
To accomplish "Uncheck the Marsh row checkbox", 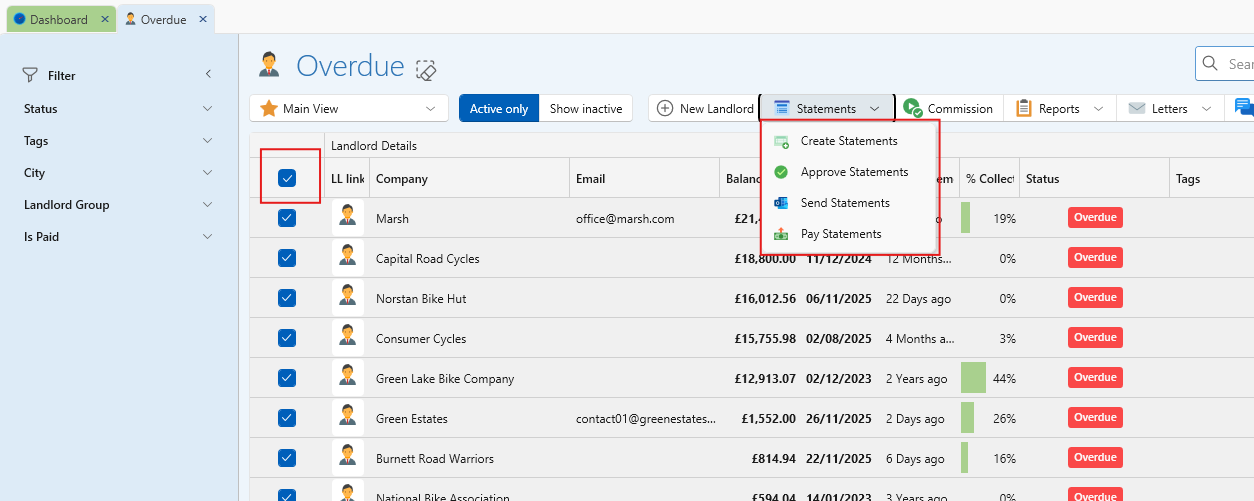I will 287,218.
